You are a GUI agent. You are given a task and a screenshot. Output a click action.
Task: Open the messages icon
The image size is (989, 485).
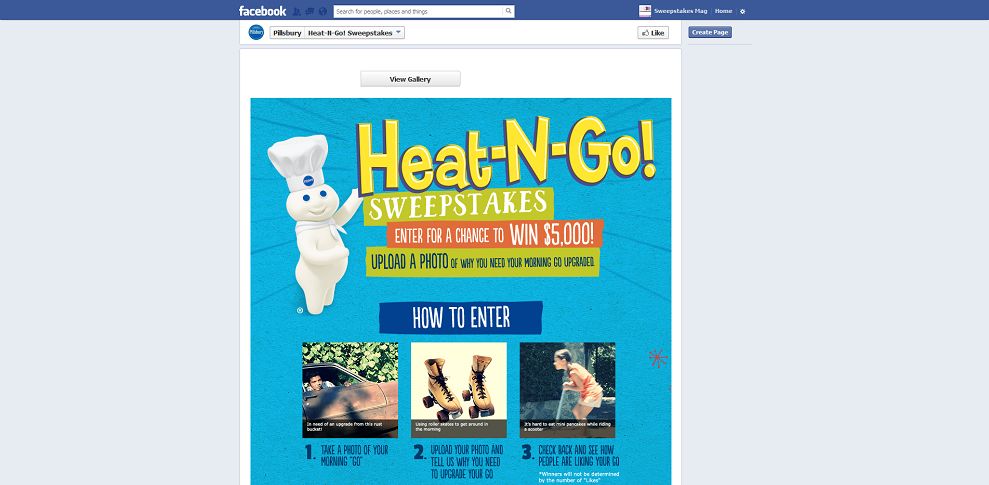[x=310, y=11]
